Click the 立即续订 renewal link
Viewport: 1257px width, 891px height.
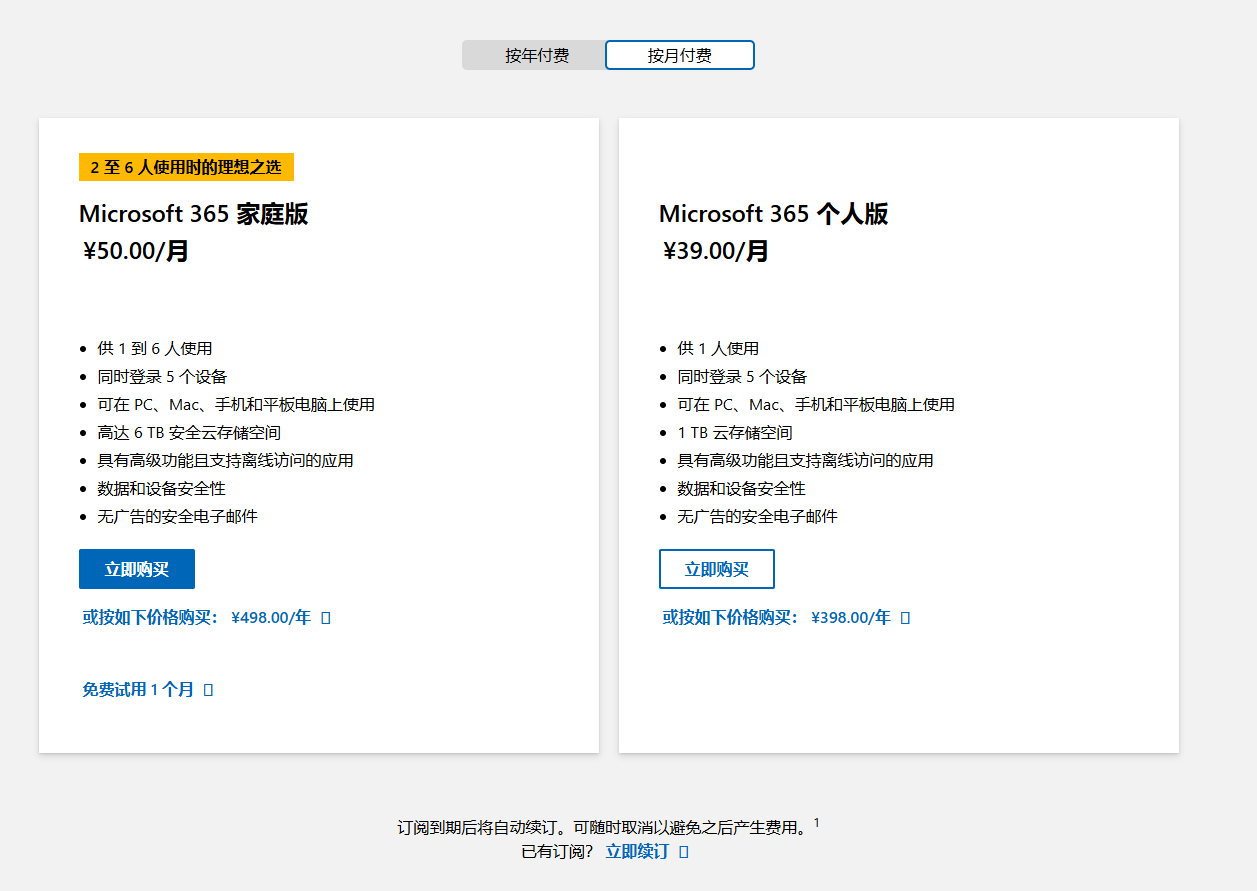click(637, 851)
